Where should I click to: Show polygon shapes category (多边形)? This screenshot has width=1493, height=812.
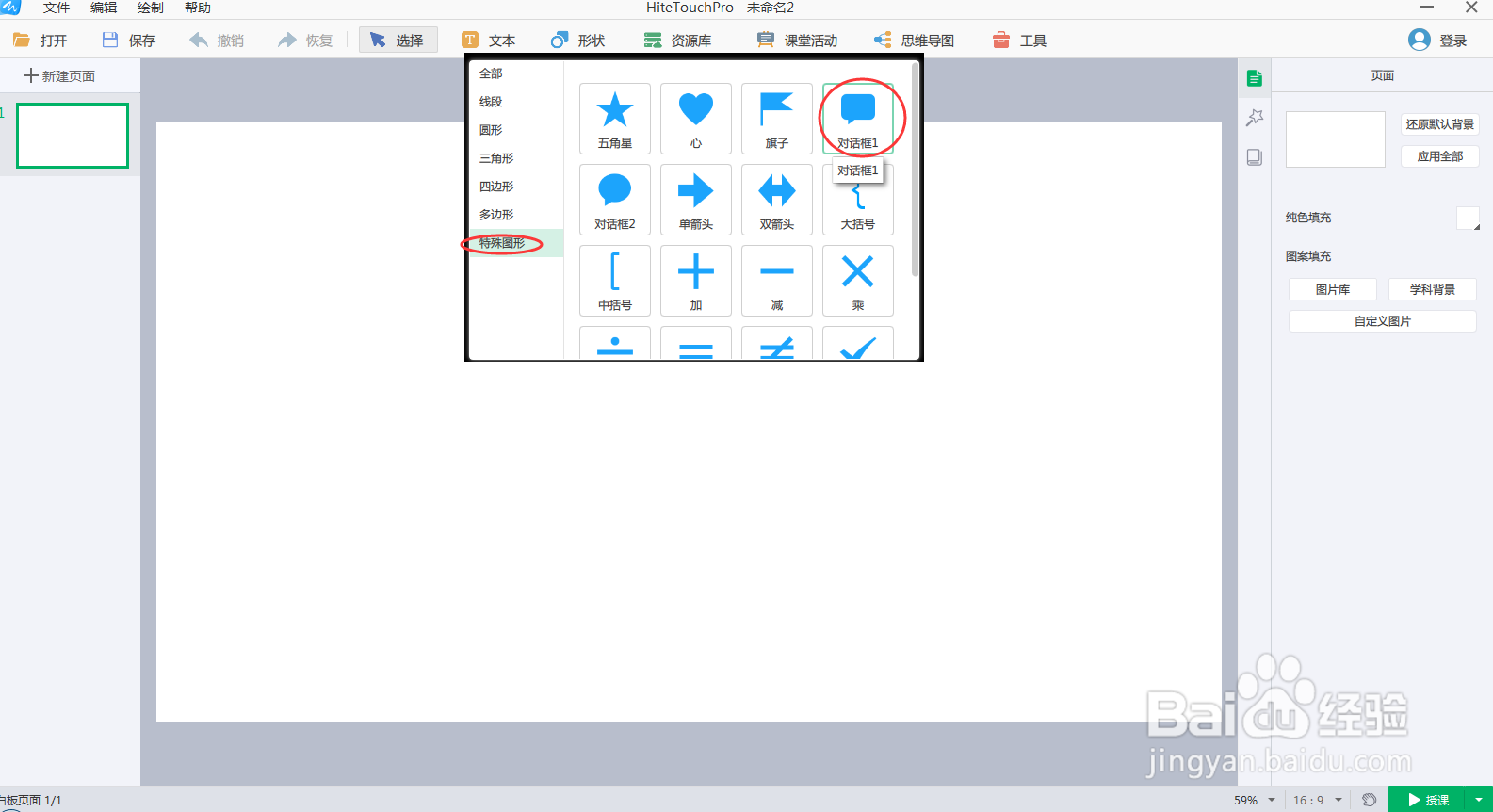[x=516, y=215]
